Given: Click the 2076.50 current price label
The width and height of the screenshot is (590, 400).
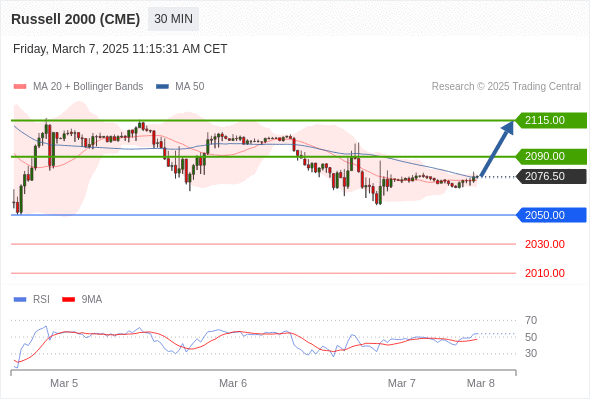Looking at the screenshot, I should tap(551, 176).
